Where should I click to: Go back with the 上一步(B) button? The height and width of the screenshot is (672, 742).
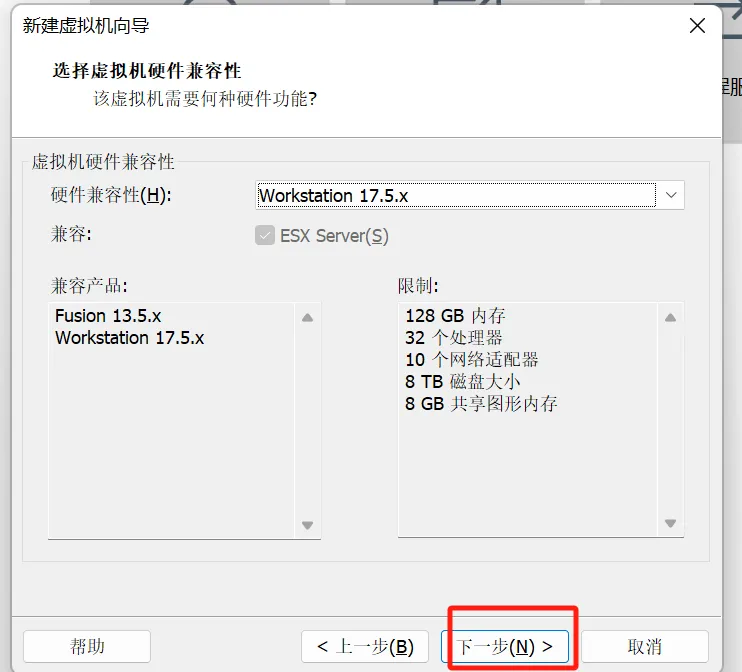tap(365, 646)
